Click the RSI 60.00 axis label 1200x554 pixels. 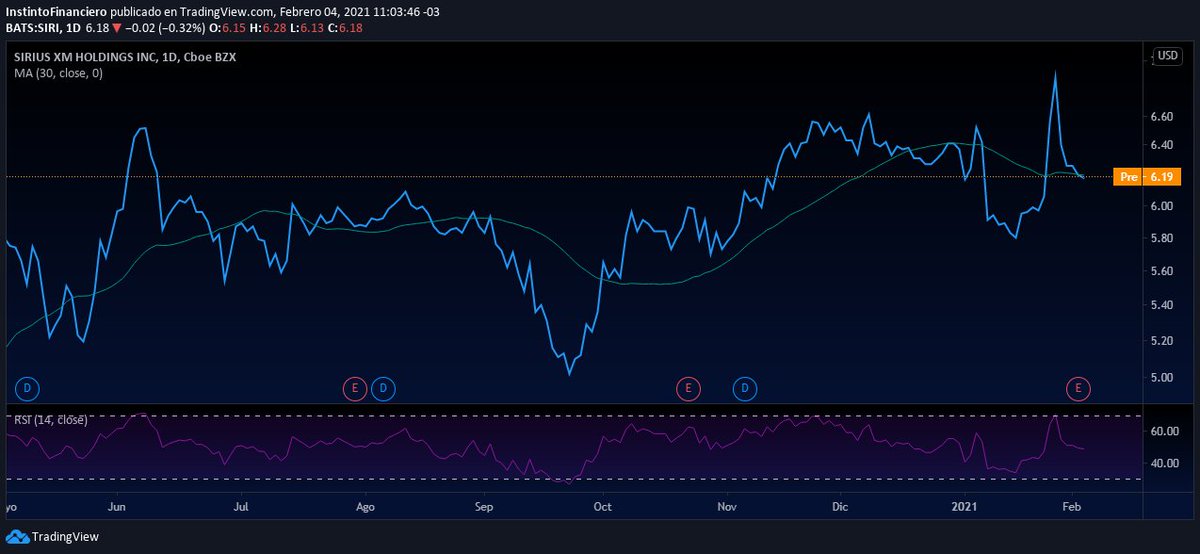1163,432
